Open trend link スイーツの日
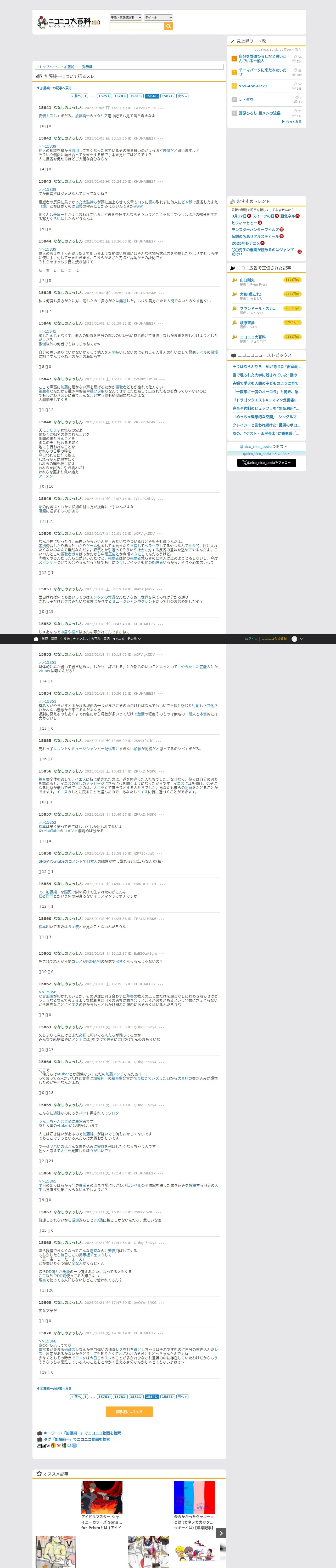The height and width of the screenshot is (1568, 336). click(x=264, y=216)
